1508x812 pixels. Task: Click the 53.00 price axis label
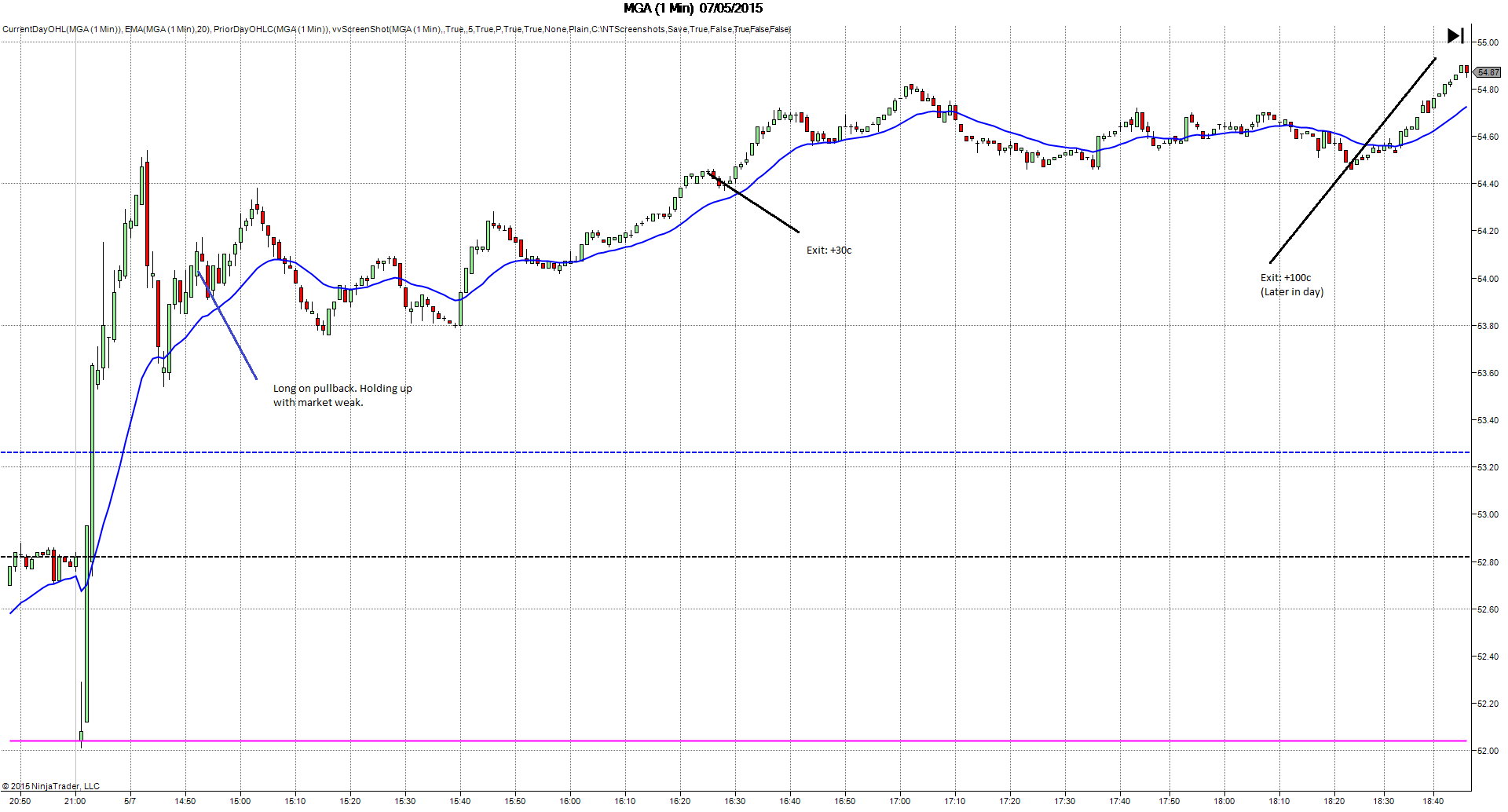[x=1488, y=514]
